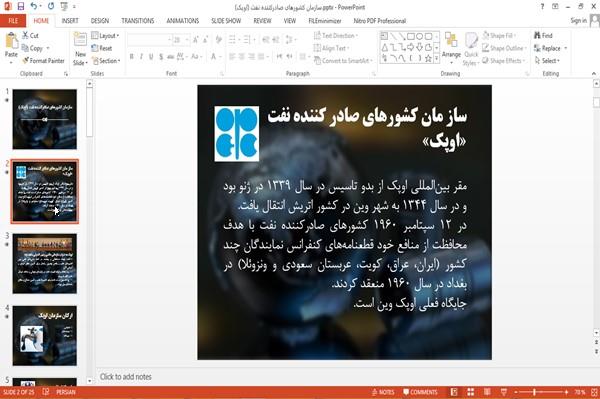
Task: Select the oval shape in shapes gallery
Action: [419, 36]
